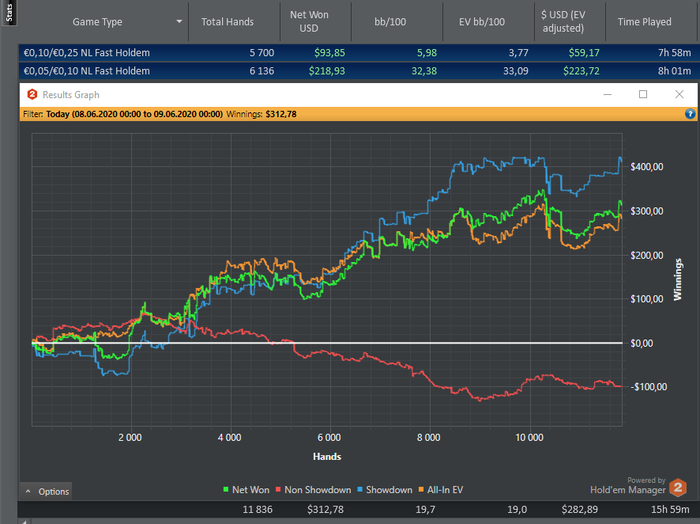Viewport: 700px width, 524px height.
Task: Select the €0,10/€0,25 NL Fast Holdem row
Action: pos(358,53)
